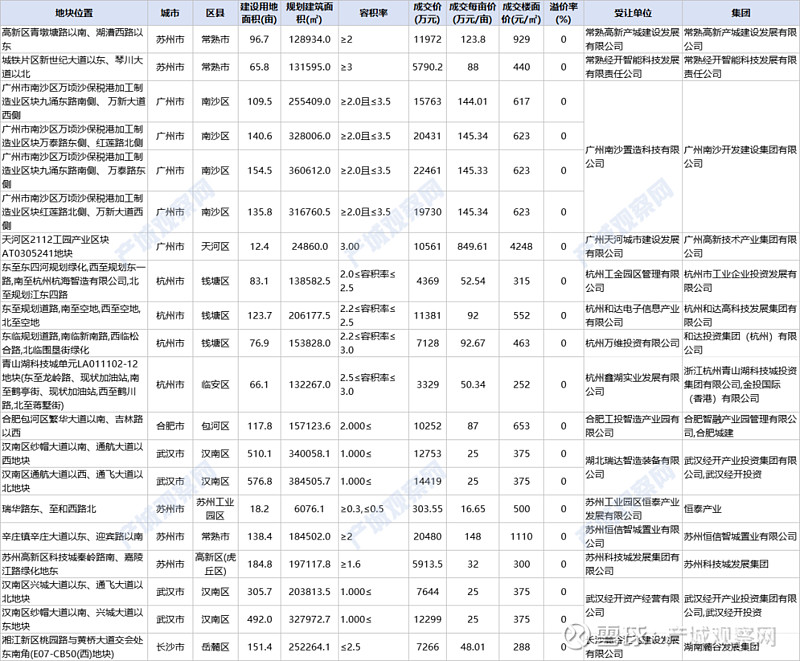Select the per-mu price cell 48.01
The width and height of the screenshot is (800, 661).
pos(473,647)
